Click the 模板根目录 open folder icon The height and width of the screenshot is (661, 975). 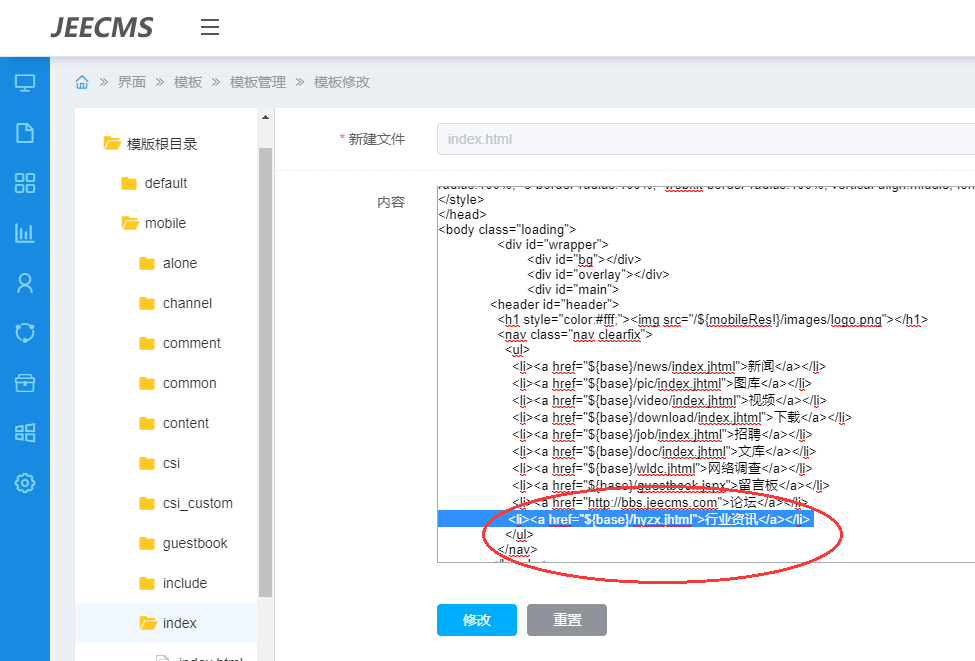pyautogui.click(x=111, y=144)
